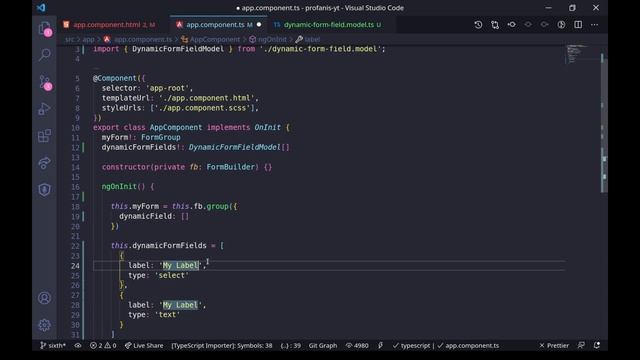The height and width of the screenshot is (360, 640).
Task: Click the 4980 port status item
Action: (x=357, y=345)
